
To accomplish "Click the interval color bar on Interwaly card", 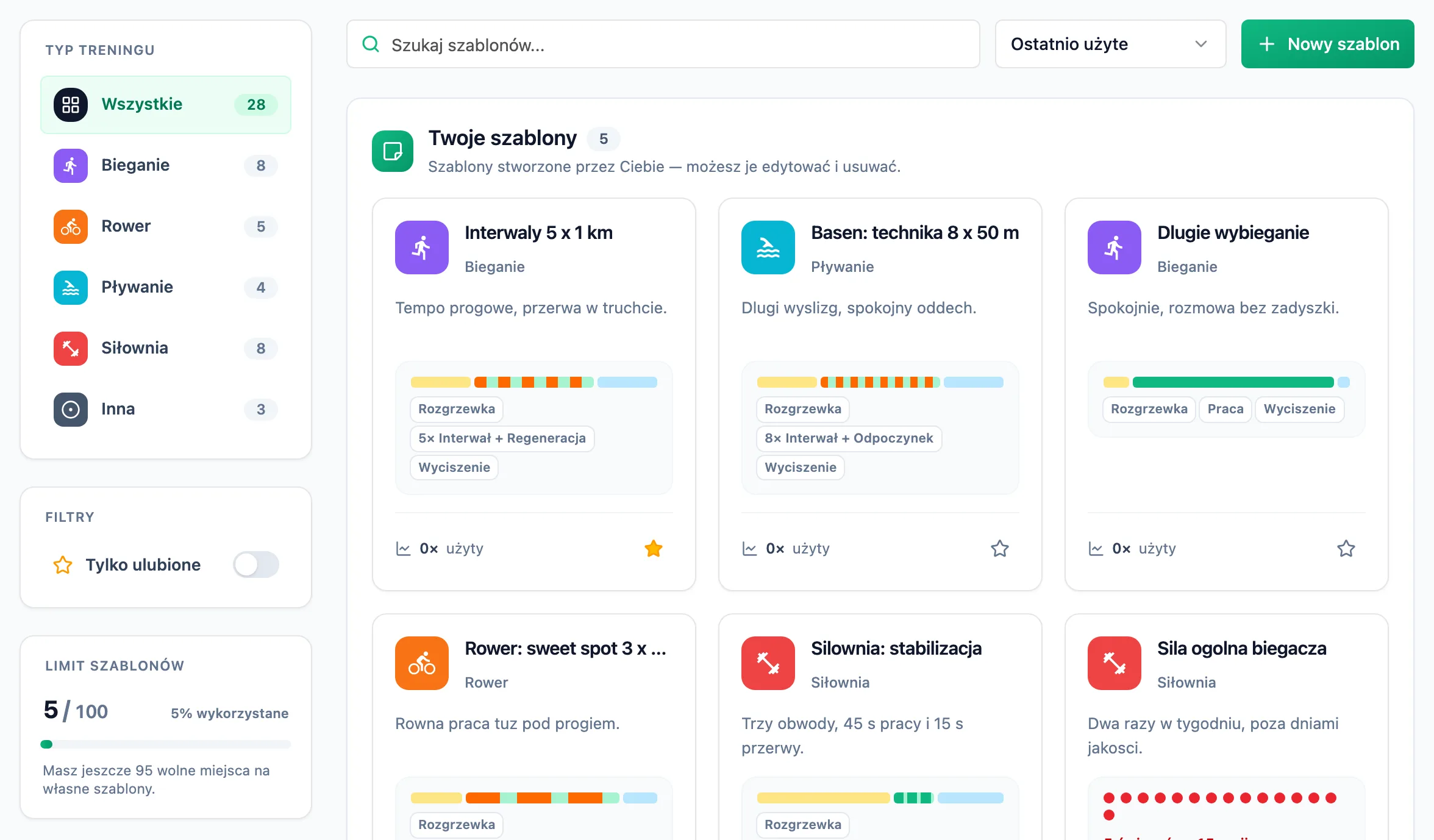I will tap(534, 382).
